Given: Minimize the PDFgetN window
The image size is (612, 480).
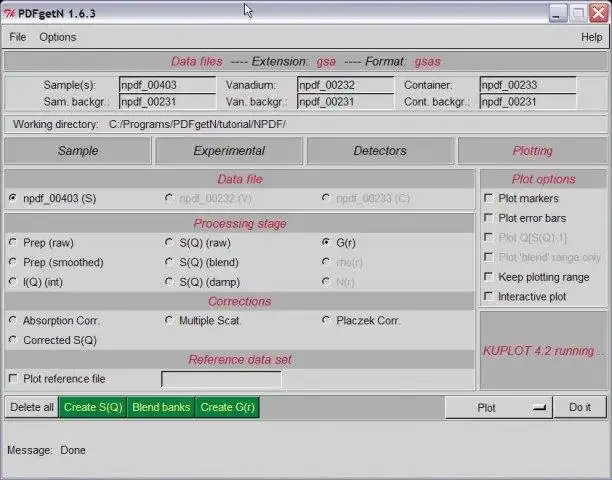Looking at the screenshot, I should 557,13.
